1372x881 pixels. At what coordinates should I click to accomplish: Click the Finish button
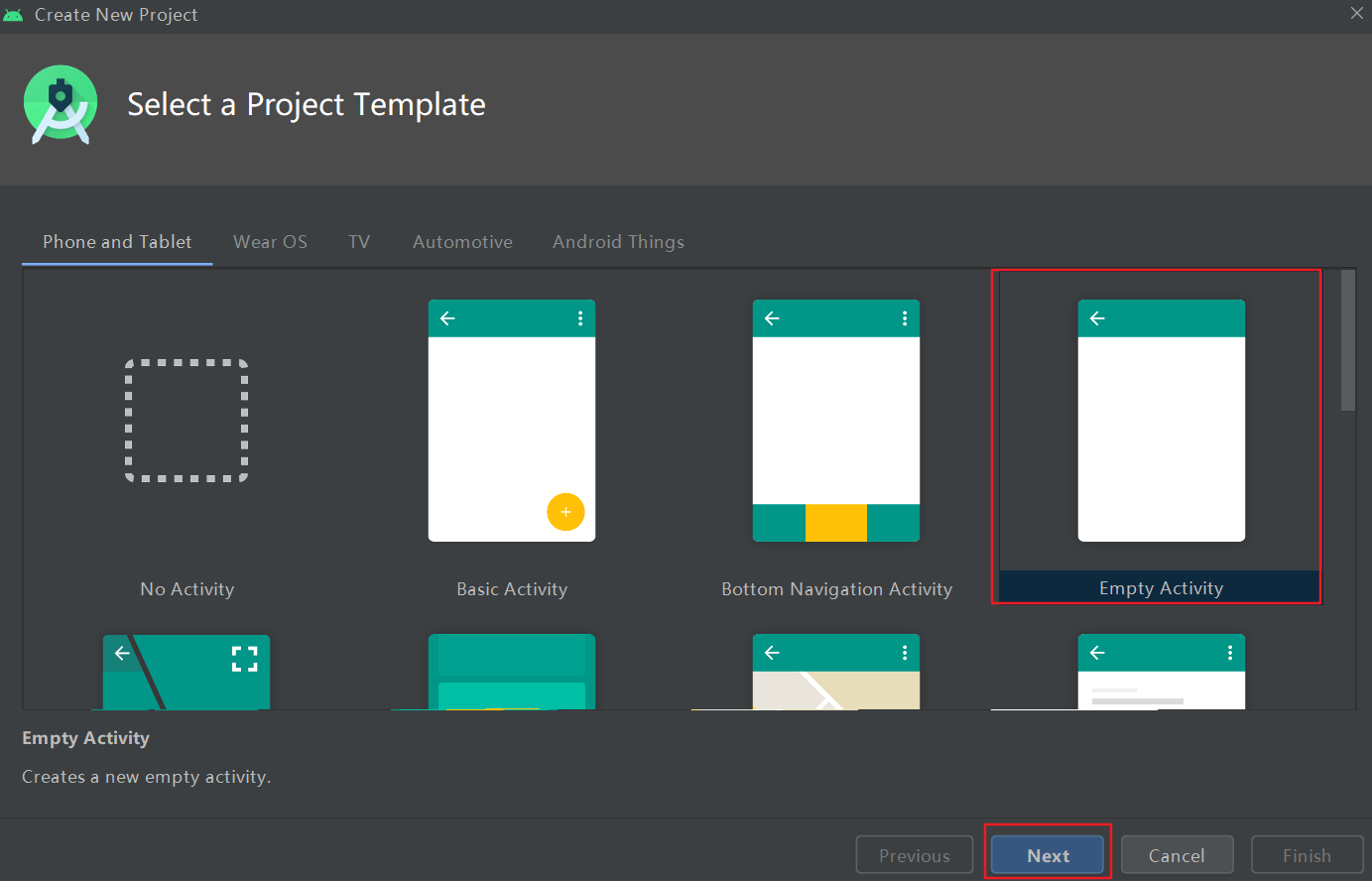point(1307,855)
